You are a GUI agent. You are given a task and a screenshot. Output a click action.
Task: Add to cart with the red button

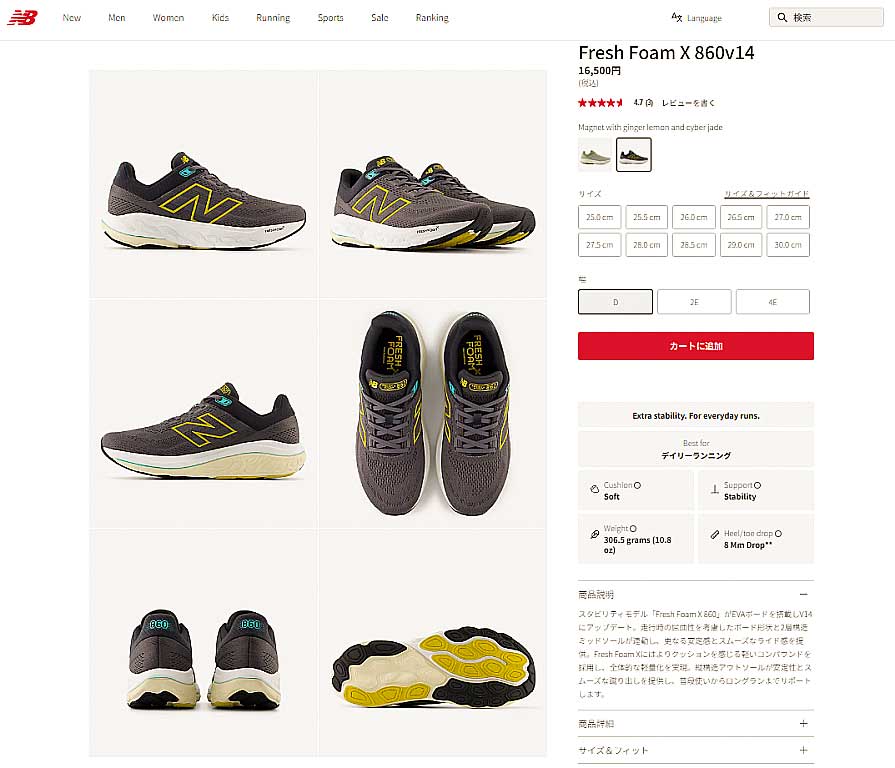[696, 346]
